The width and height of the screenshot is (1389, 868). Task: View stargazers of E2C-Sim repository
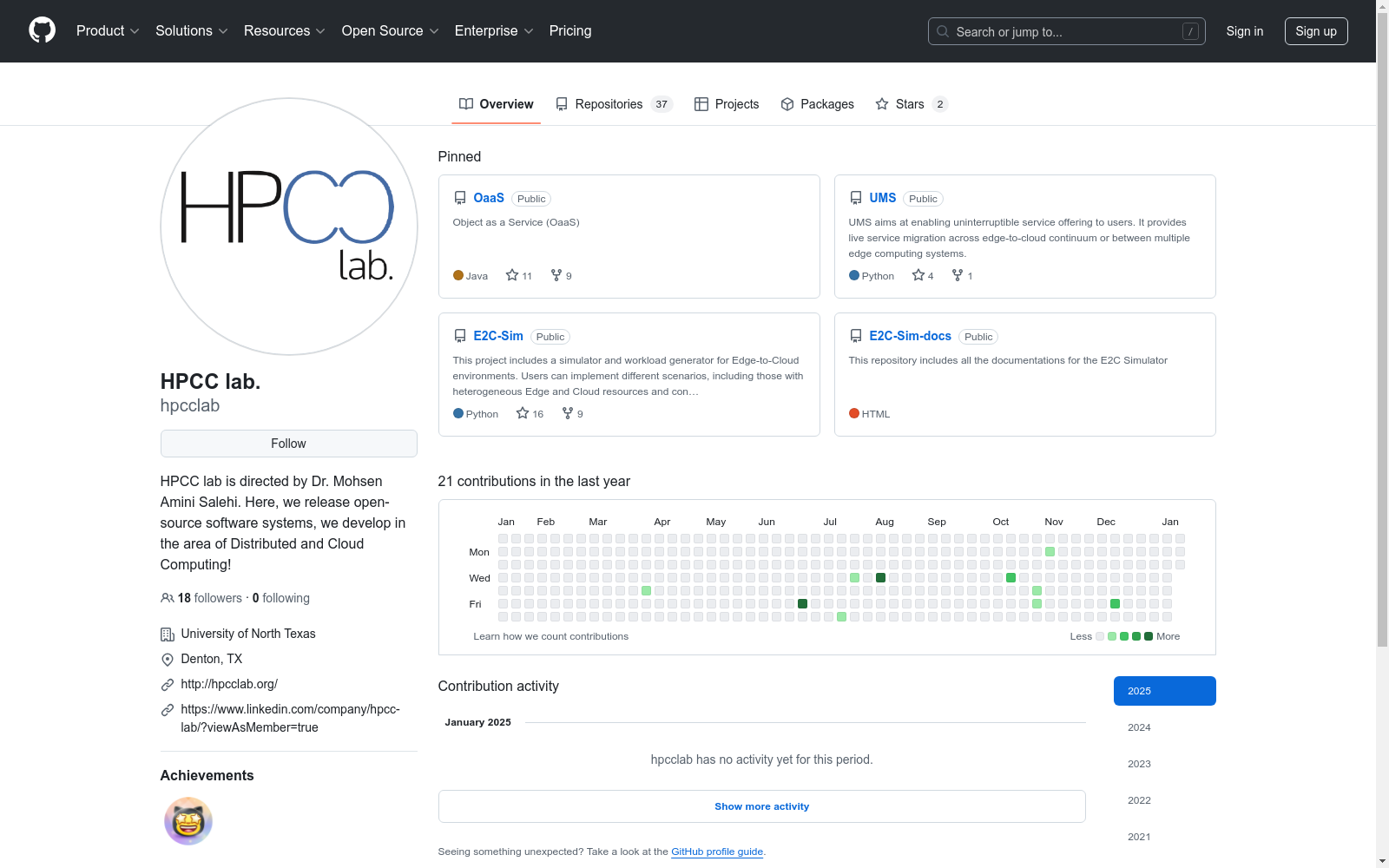point(530,413)
